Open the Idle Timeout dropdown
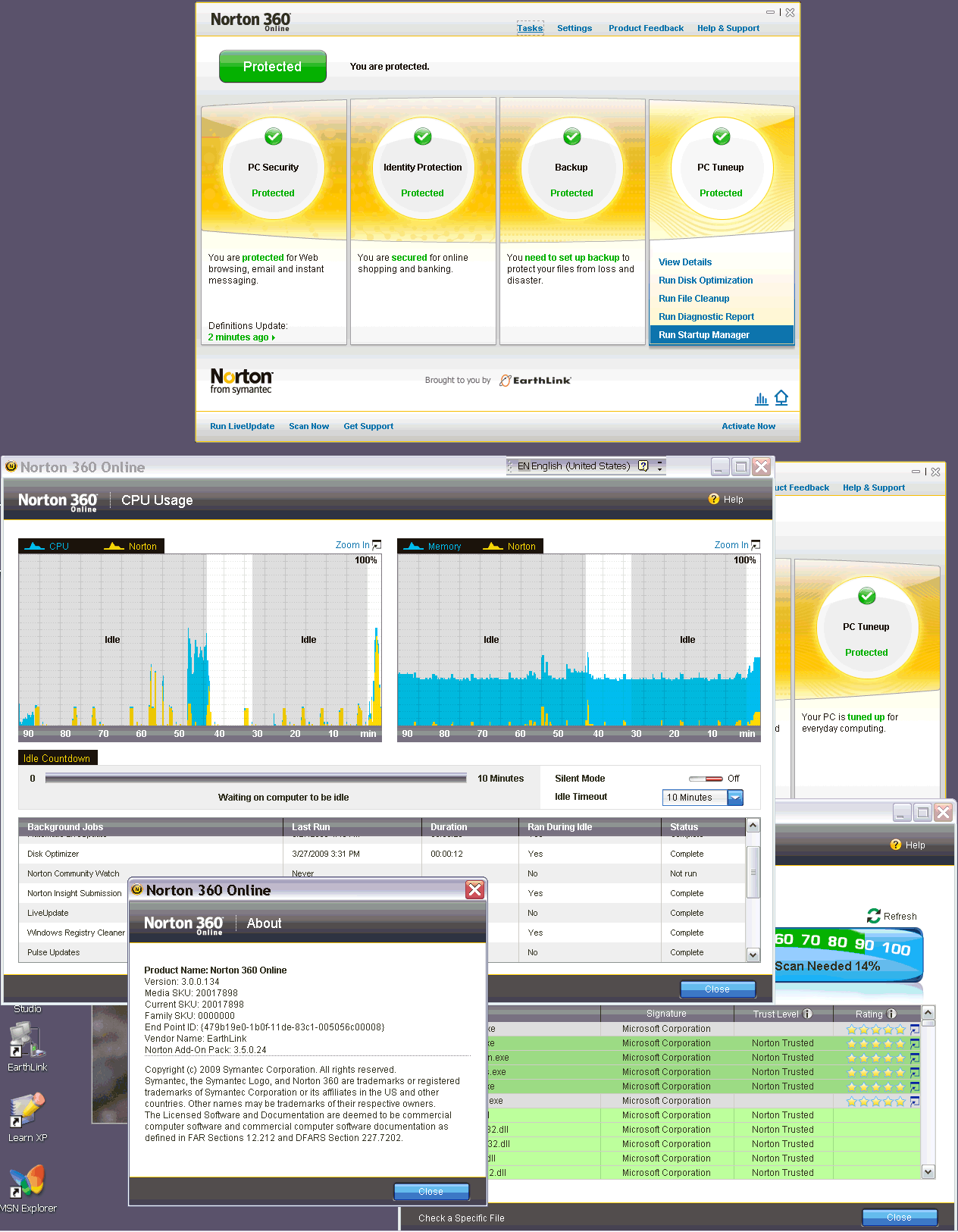This screenshot has width=958, height=1232. [x=735, y=798]
